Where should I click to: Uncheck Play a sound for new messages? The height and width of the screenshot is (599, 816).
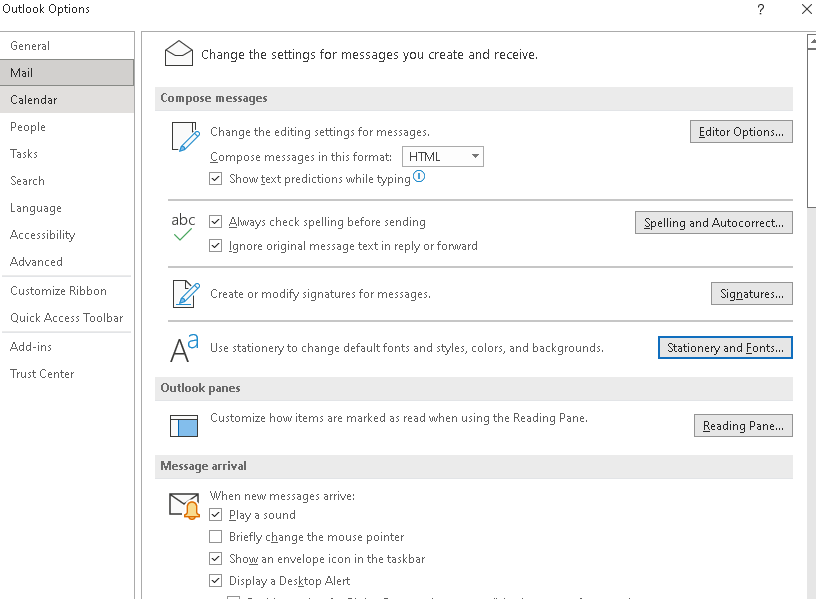(x=215, y=514)
